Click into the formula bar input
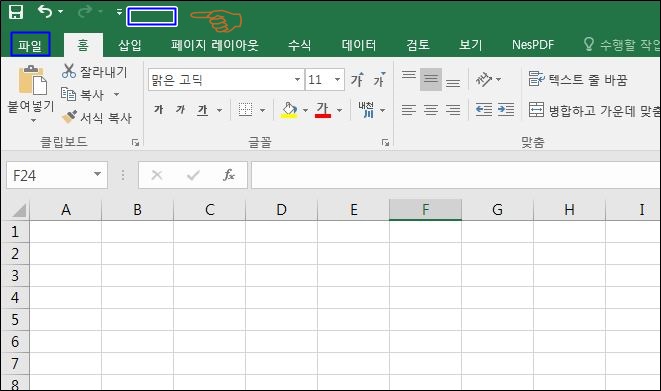The image size is (661, 391). pyautogui.click(x=456, y=175)
